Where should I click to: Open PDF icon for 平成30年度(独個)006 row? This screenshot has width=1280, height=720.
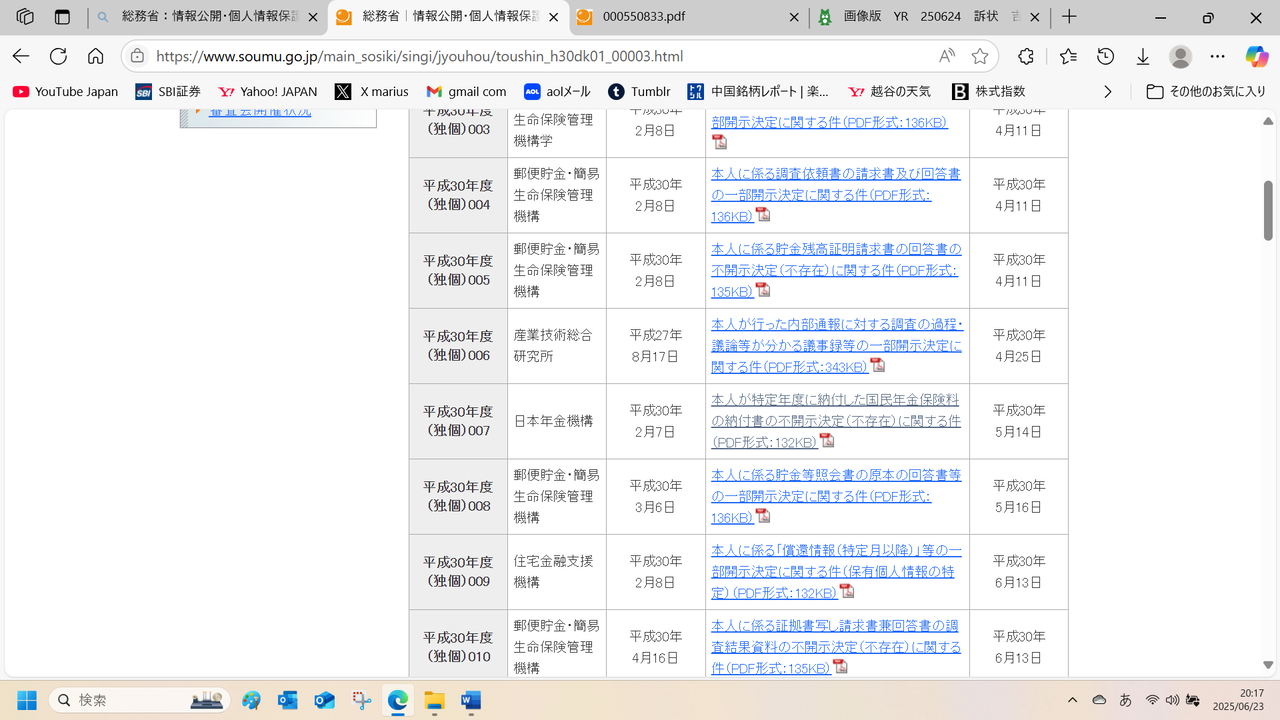tap(877, 365)
